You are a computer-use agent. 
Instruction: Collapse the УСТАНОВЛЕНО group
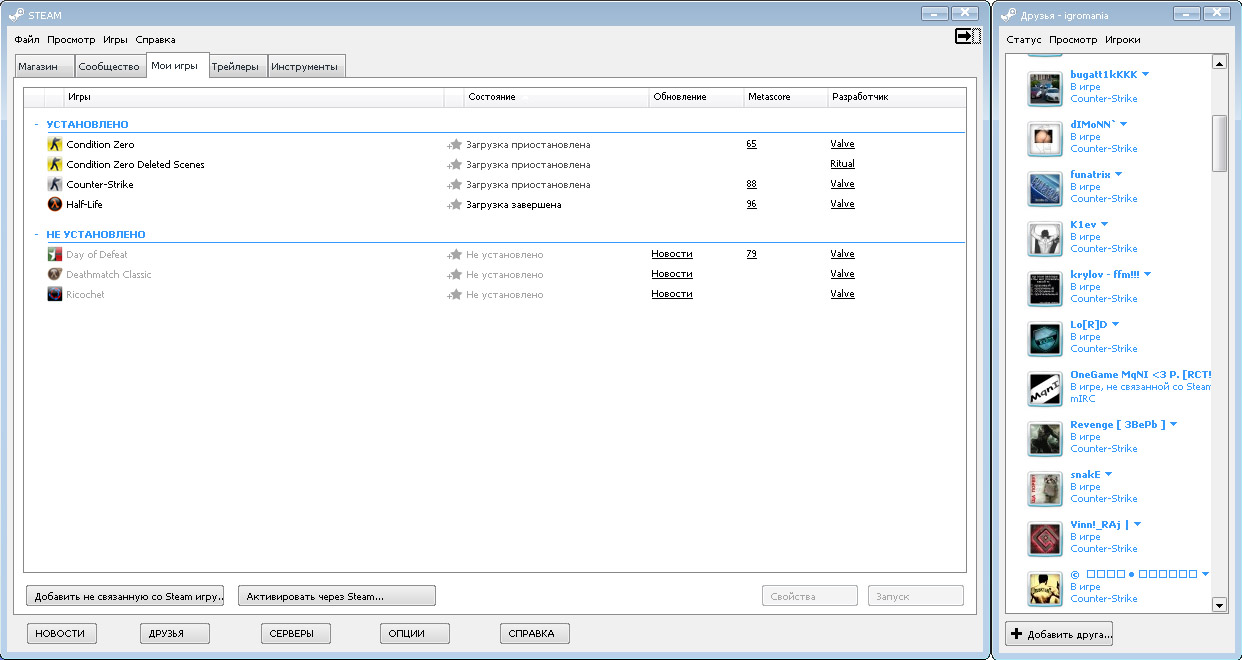[x=37, y=125]
